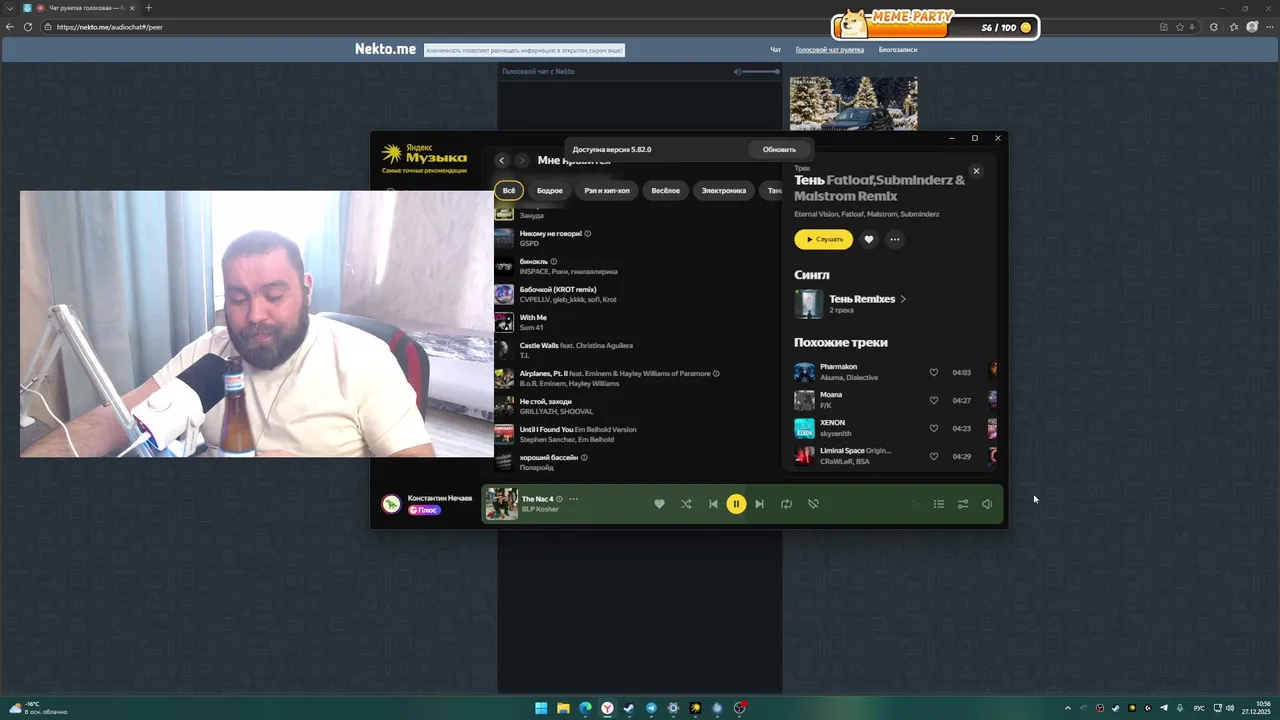Screen dimensions: 1280x720
Task: Click the Nekto.me site logo
Action: [x=385, y=49]
